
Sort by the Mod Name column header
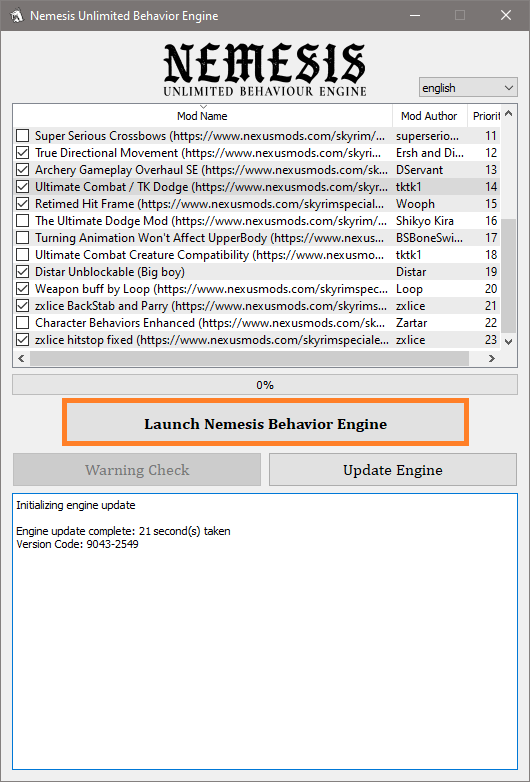(x=202, y=116)
